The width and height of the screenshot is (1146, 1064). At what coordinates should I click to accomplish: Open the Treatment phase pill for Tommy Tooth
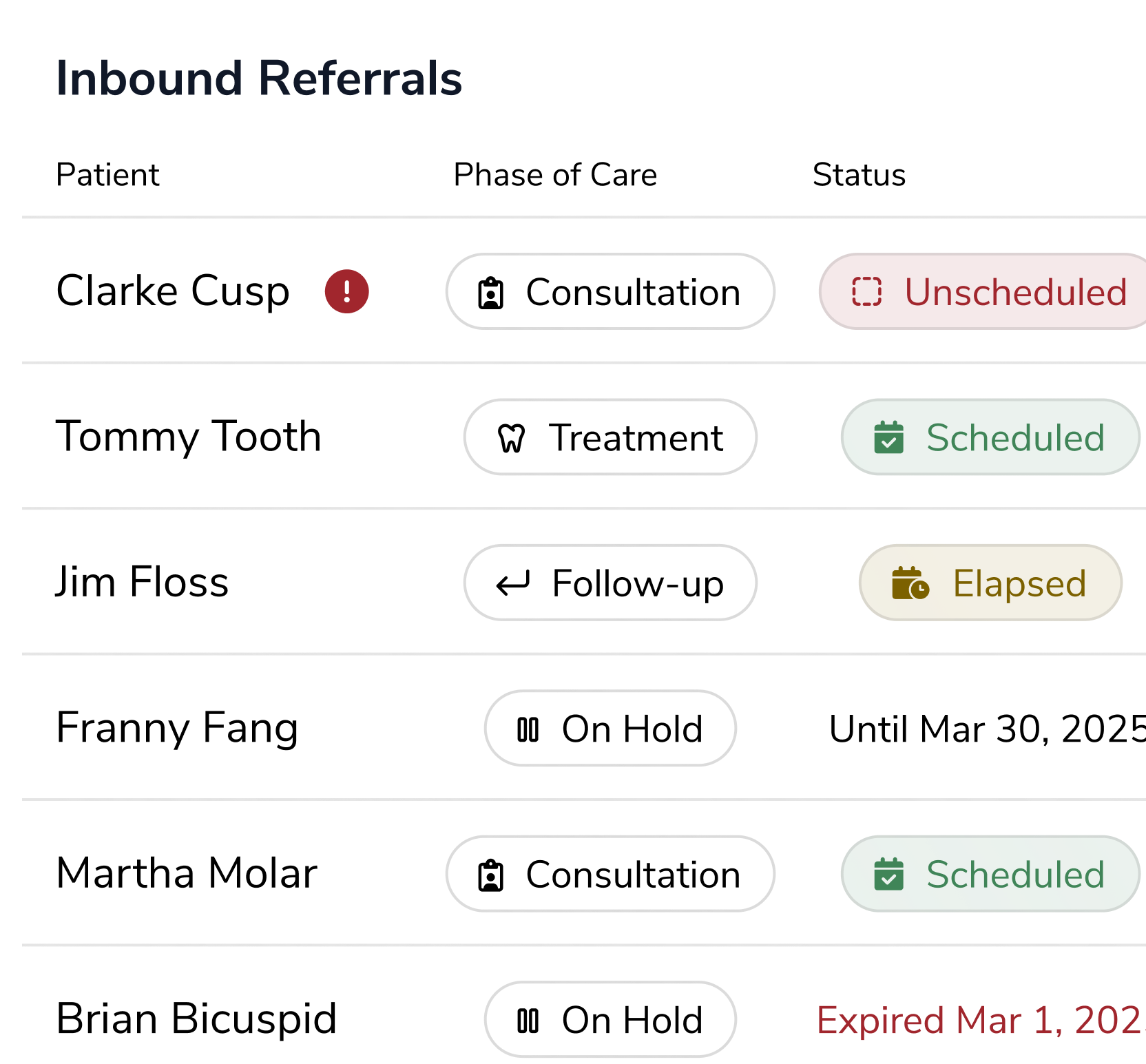coord(610,437)
